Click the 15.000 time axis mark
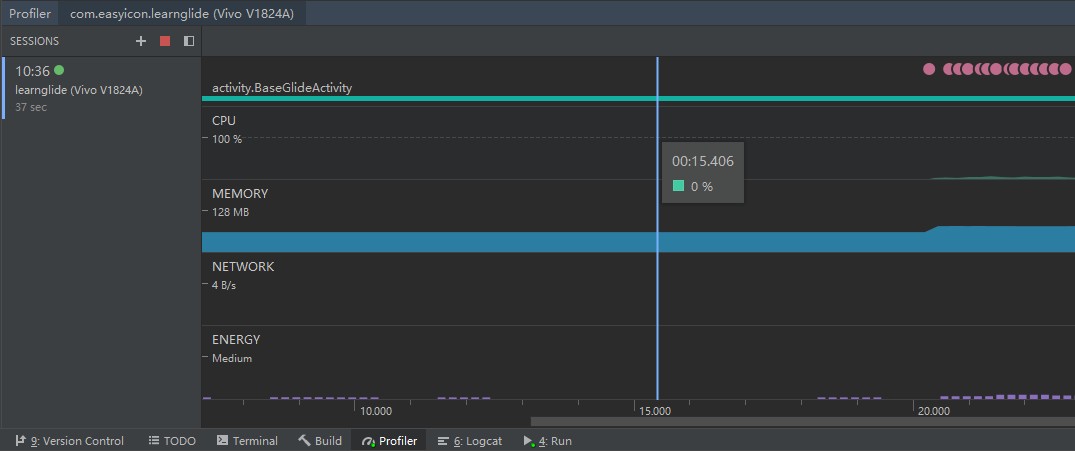The height and width of the screenshot is (451, 1075). pos(654,411)
